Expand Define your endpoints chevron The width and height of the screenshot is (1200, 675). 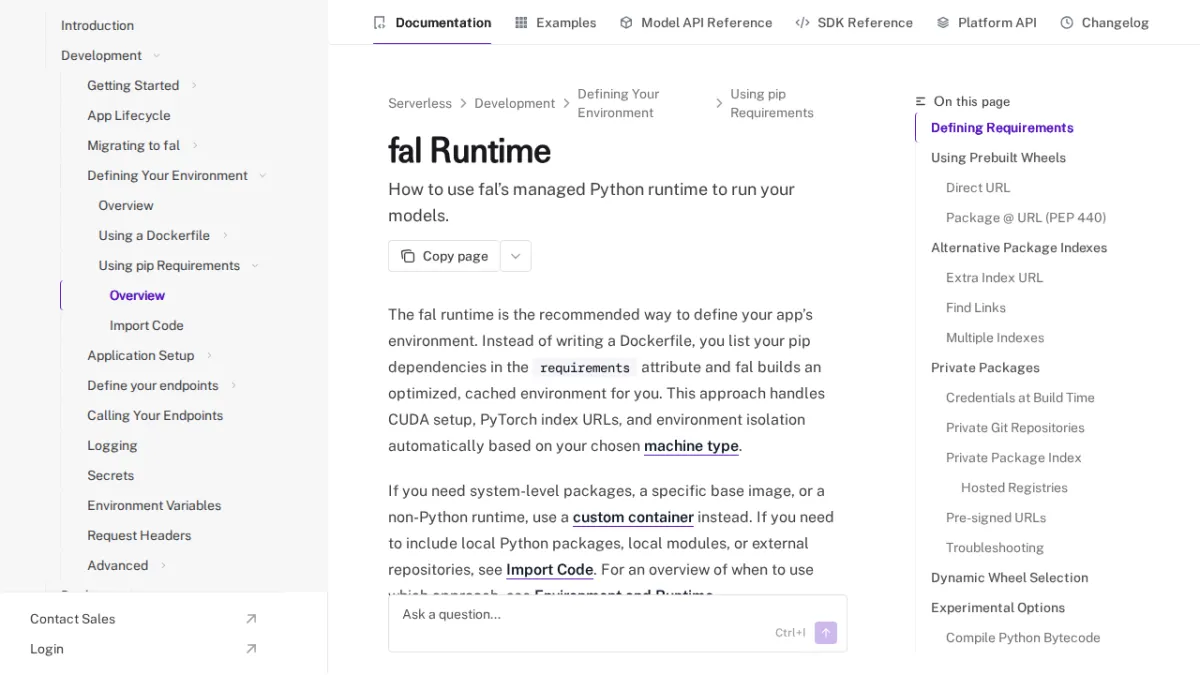click(234, 386)
